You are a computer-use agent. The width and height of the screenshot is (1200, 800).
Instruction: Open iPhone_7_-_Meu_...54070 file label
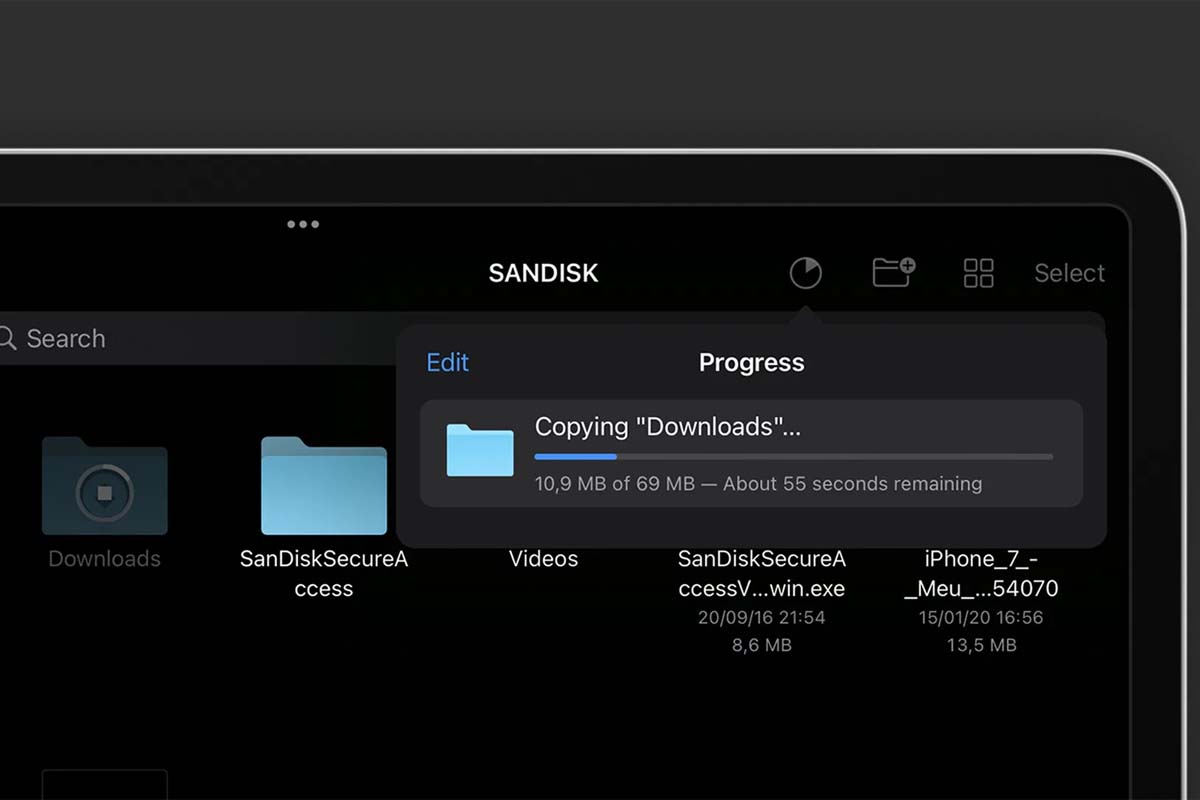point(981,573)
